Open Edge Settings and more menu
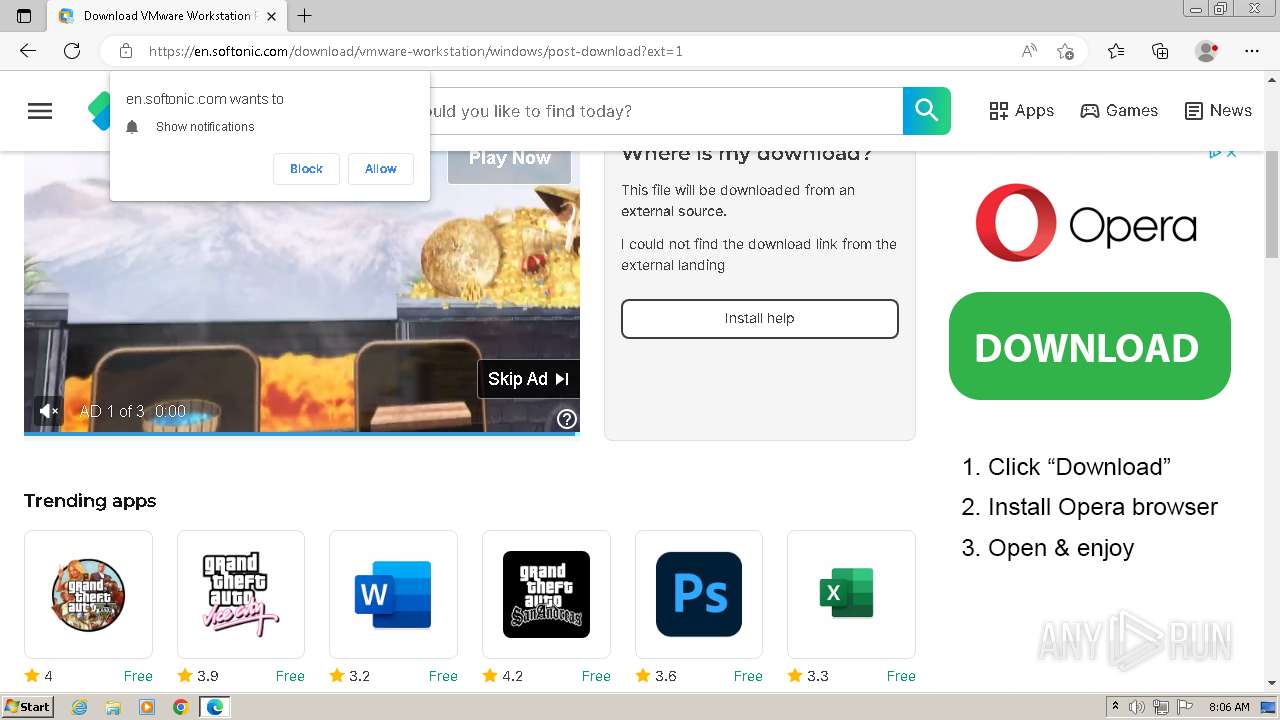Viewport: 1280px width, 720px height. [1252, 51]
